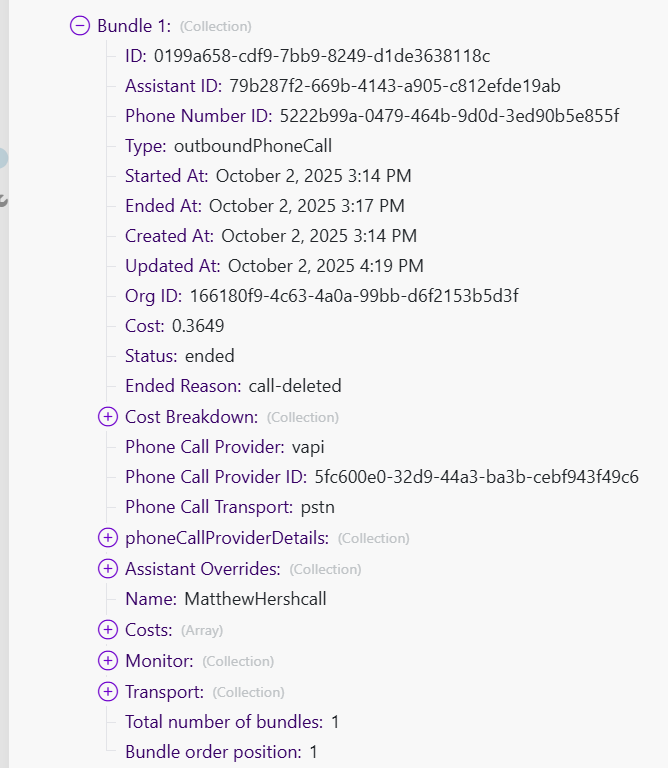Click the Started At date value

click(x=313, y=176)
